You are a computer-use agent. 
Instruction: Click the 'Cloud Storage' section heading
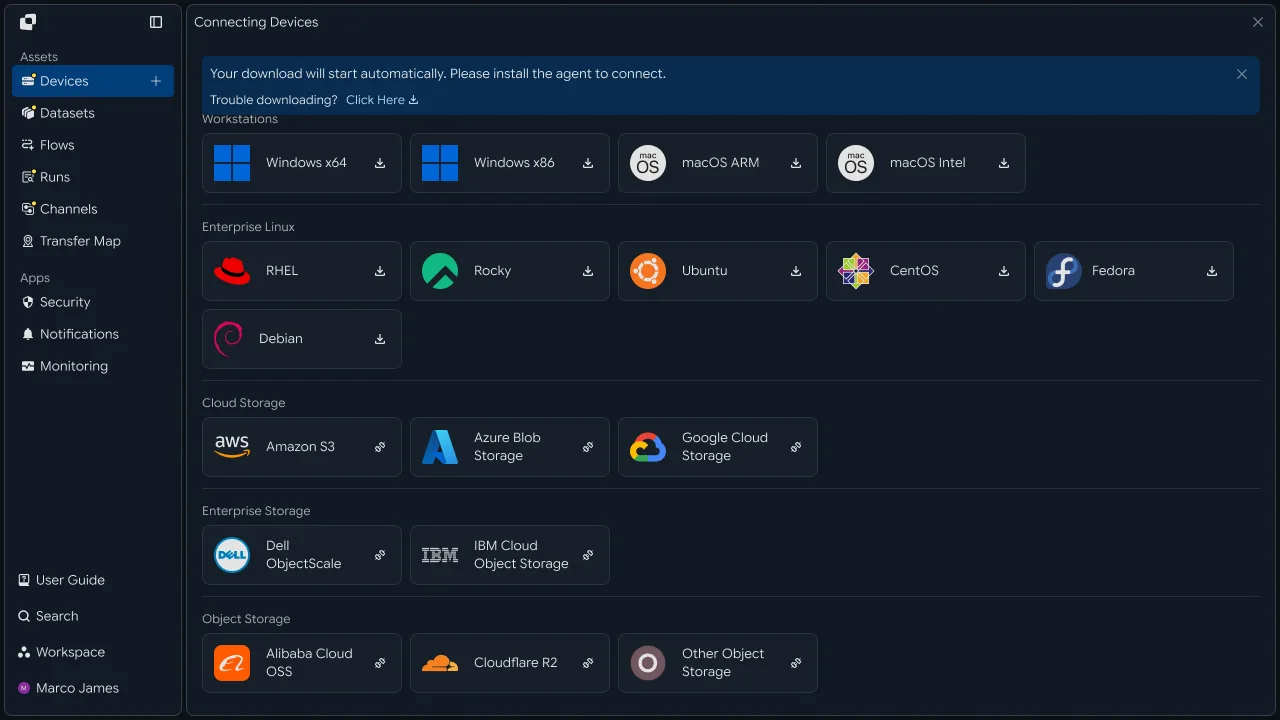[x=243, y=403]
